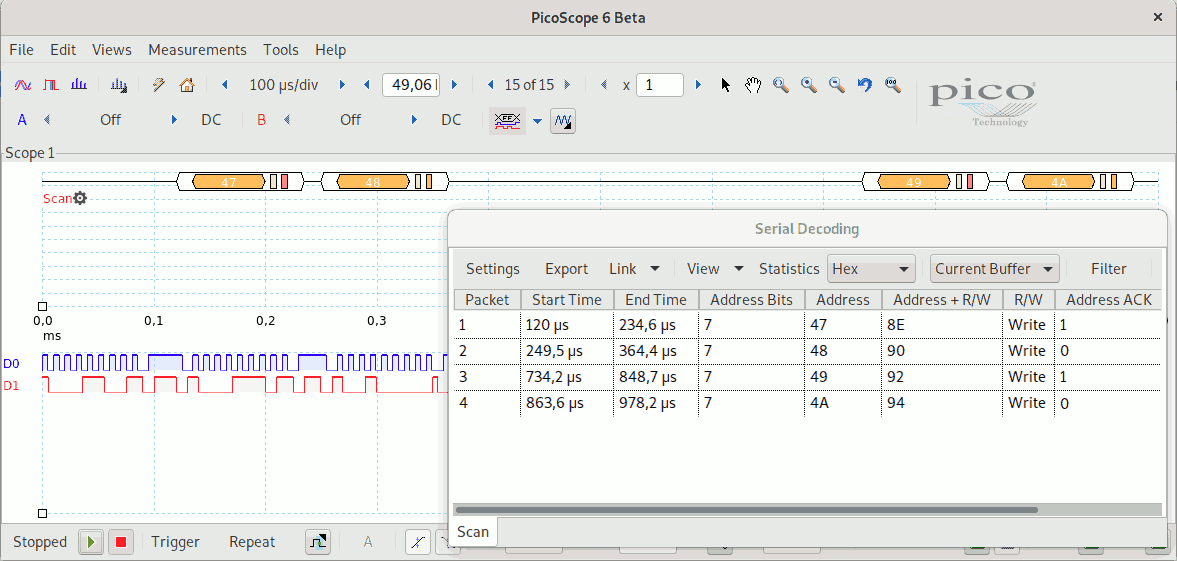The image size is (1177, 561).
Task: Open the signal setup histogram icon
Action: pyautogui.click(x=119, y=85)
